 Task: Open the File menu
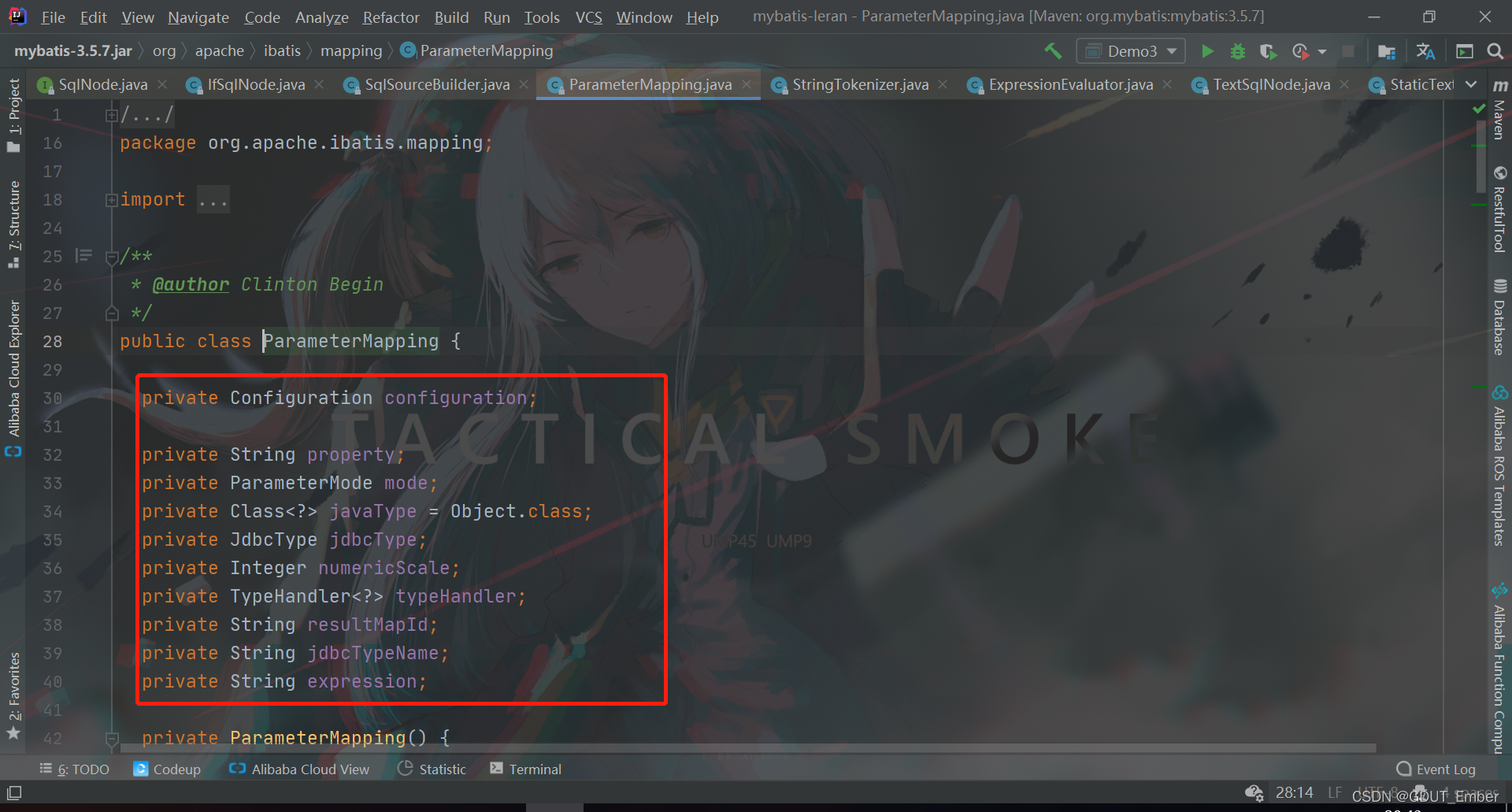(x=53, y=17)
